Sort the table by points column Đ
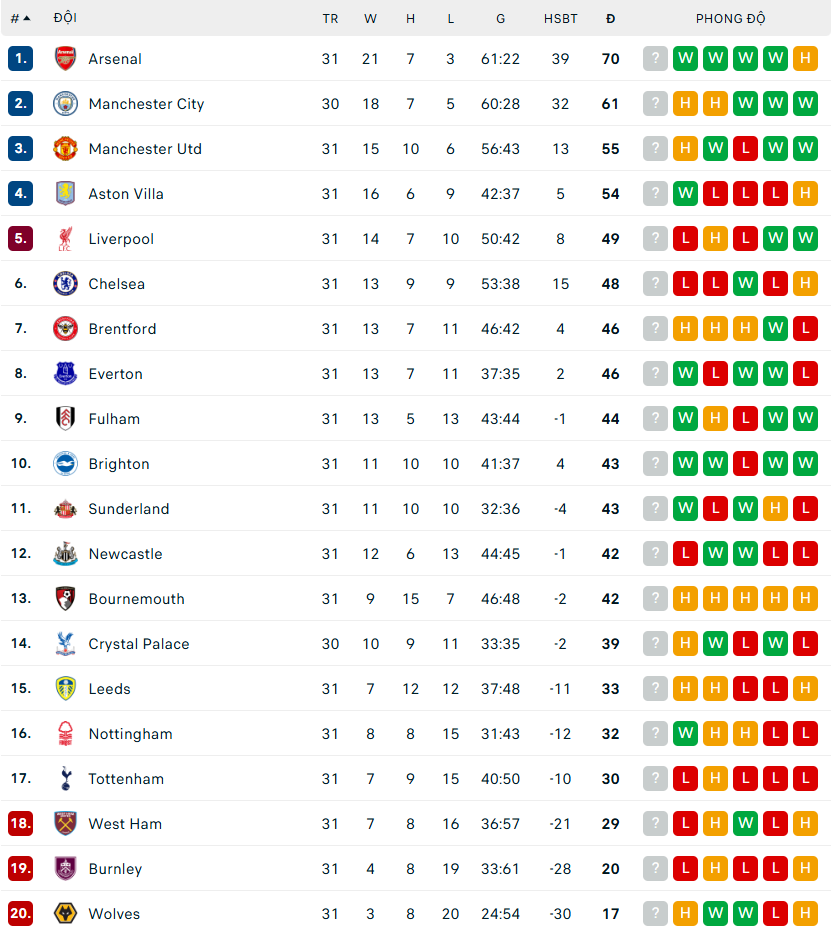This screenshot has width=840, height=935. click(x=610, y=18)
